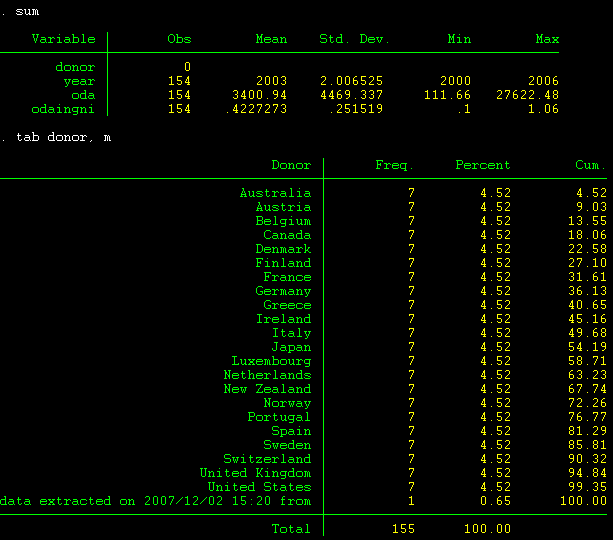This screenshot has width=613, height=540.
Task: Click the 'Std. Dev.' column header
Action: tap(355, 39)
